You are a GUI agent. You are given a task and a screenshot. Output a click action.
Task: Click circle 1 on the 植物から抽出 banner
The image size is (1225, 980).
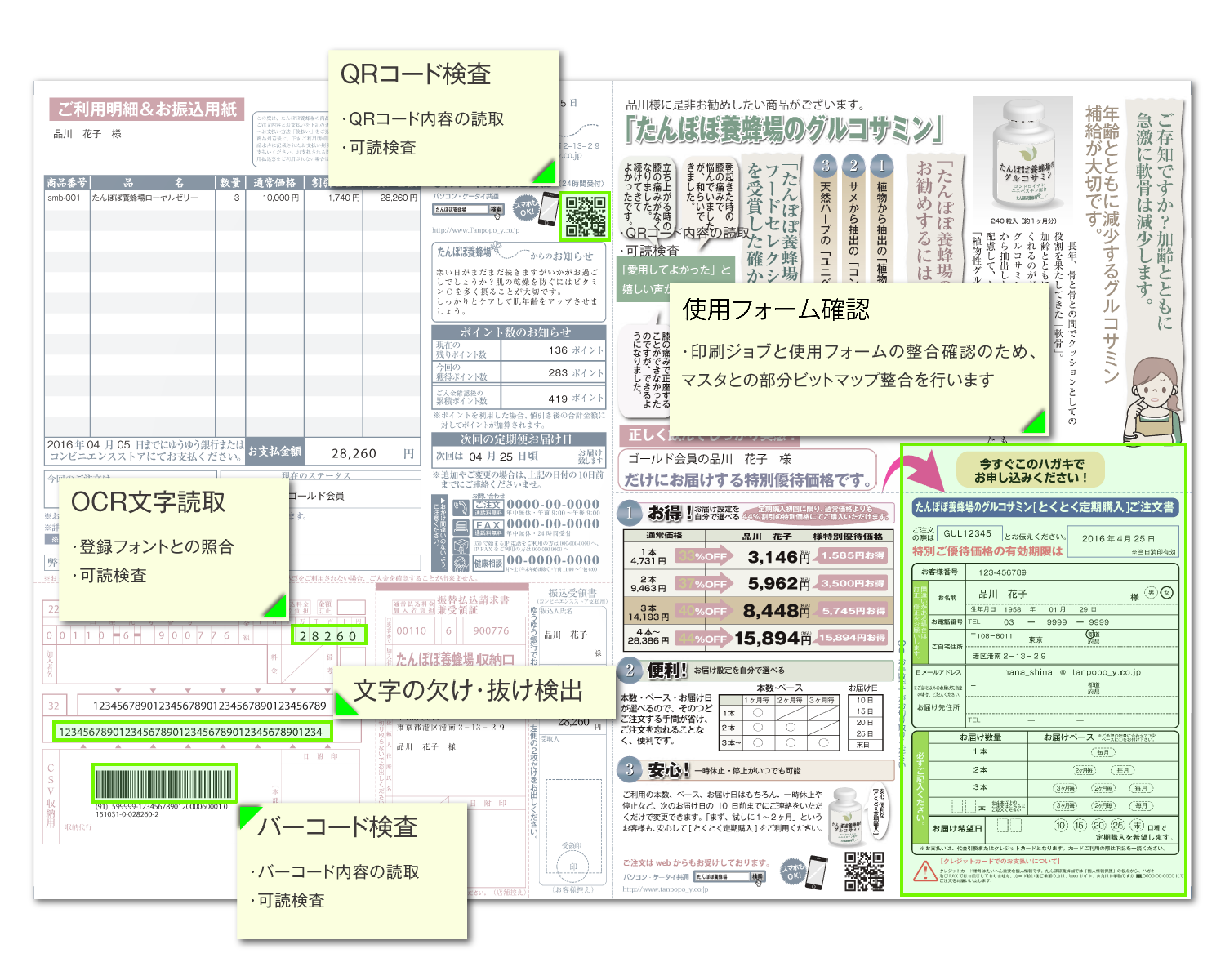(x=881, y=165)
